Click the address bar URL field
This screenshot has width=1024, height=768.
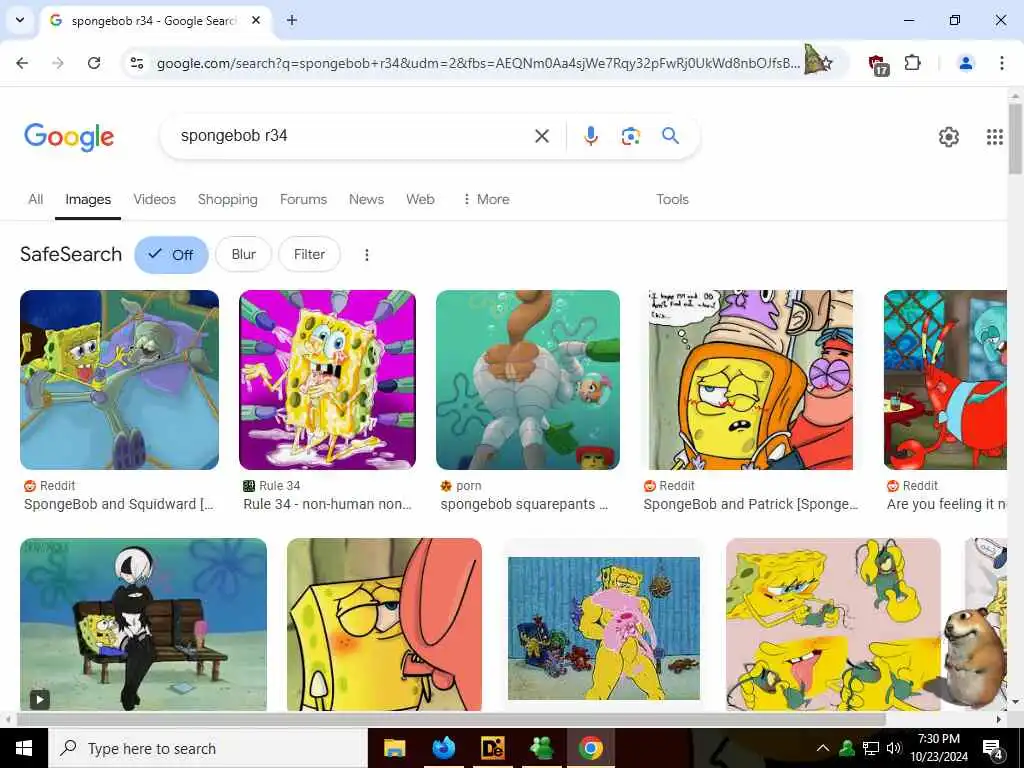pyautogui.click(x=478, y=63)
